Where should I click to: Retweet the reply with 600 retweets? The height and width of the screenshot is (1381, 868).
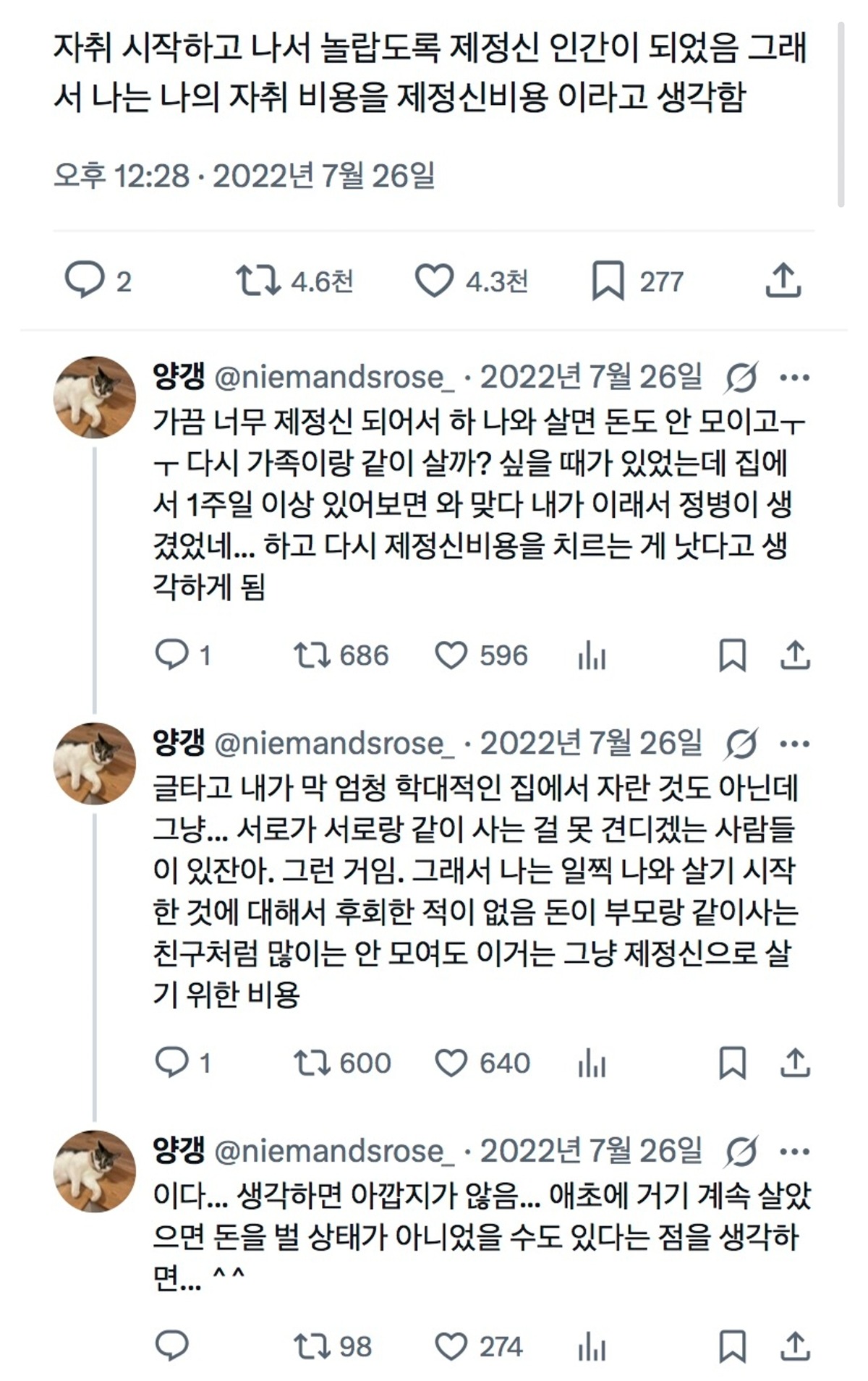[312, 1063]
